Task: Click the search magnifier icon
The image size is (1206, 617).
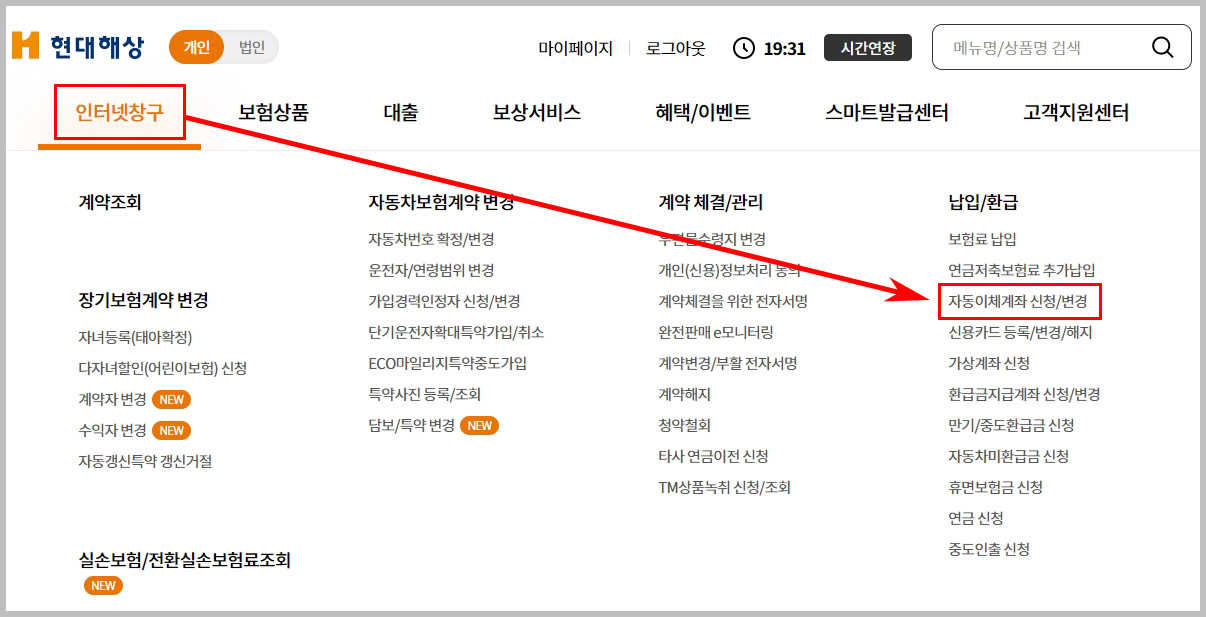Action: [1162, 47]
